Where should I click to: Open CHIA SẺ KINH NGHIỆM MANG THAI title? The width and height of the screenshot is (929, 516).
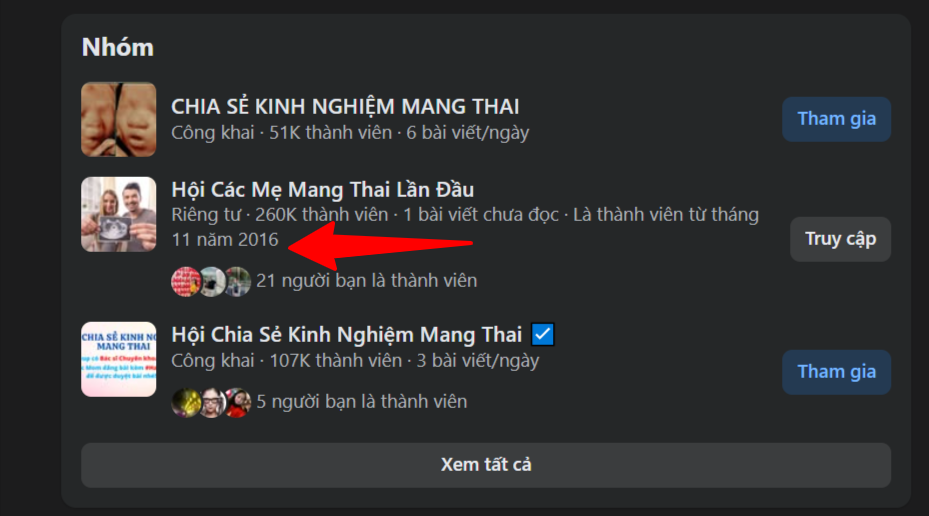point(345,107)
